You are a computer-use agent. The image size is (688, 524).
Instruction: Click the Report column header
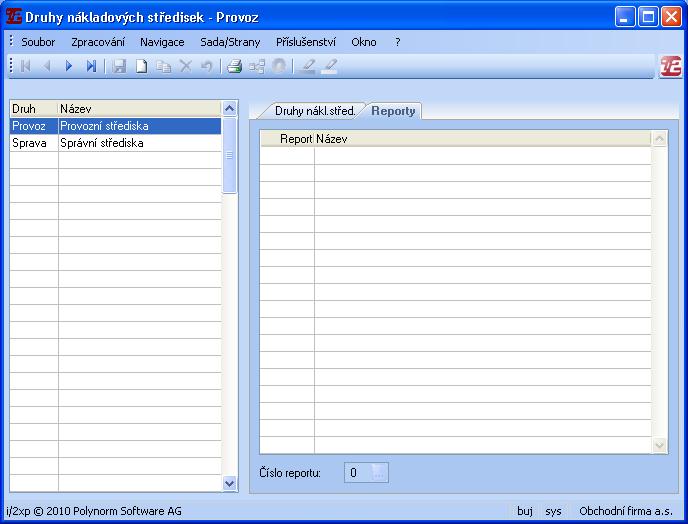(287, 139)
